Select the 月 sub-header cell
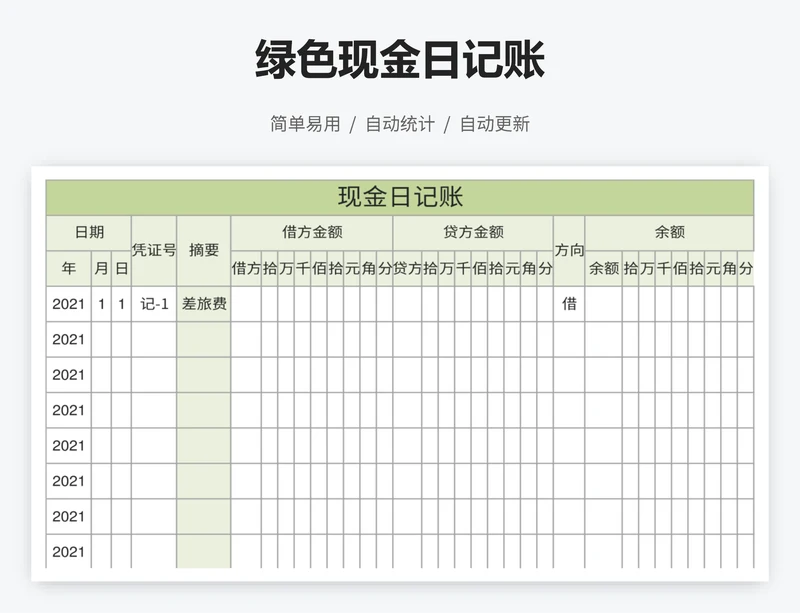Viewport: 800px width, 613px height. tap(101, 268)
